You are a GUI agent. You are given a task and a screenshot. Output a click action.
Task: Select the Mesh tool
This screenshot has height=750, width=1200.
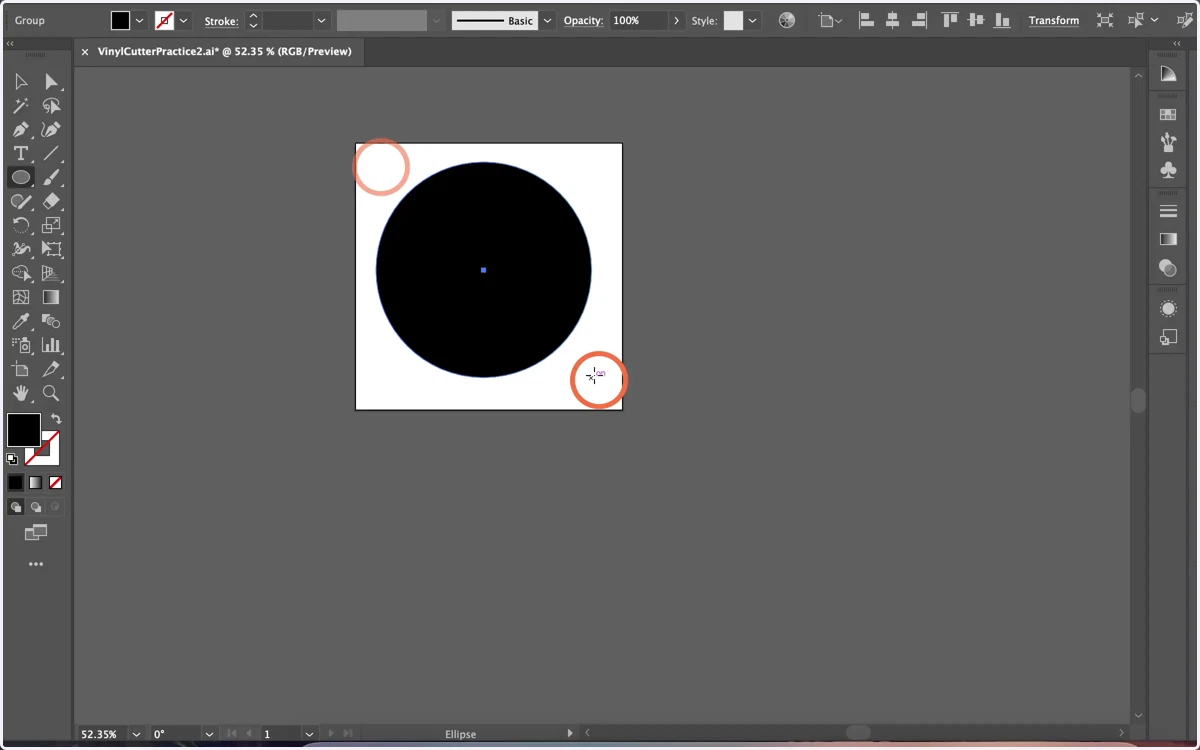tap(21, 298)
